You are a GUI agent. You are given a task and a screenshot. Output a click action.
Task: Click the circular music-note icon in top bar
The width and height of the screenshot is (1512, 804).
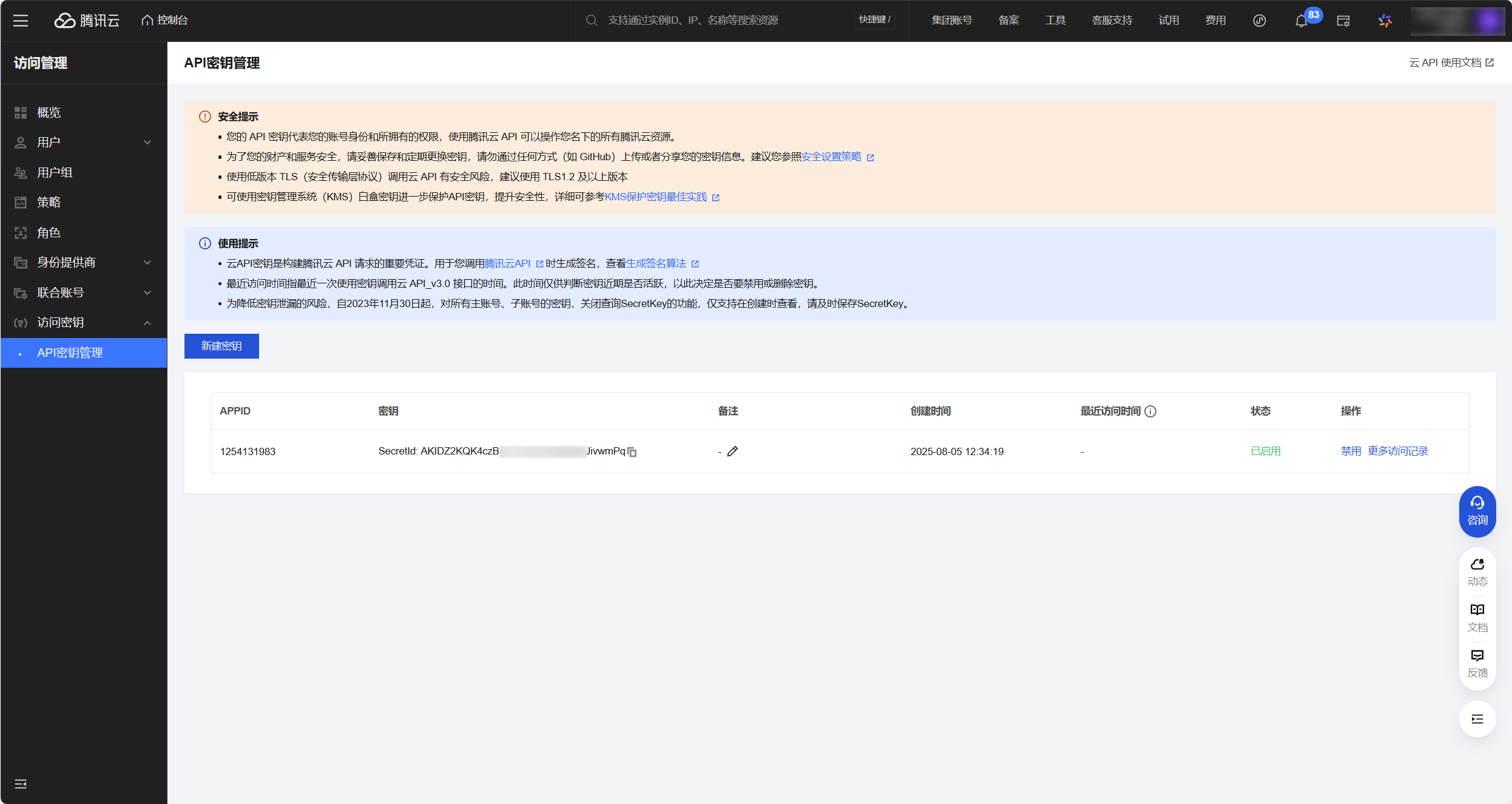coord(1260,21)
